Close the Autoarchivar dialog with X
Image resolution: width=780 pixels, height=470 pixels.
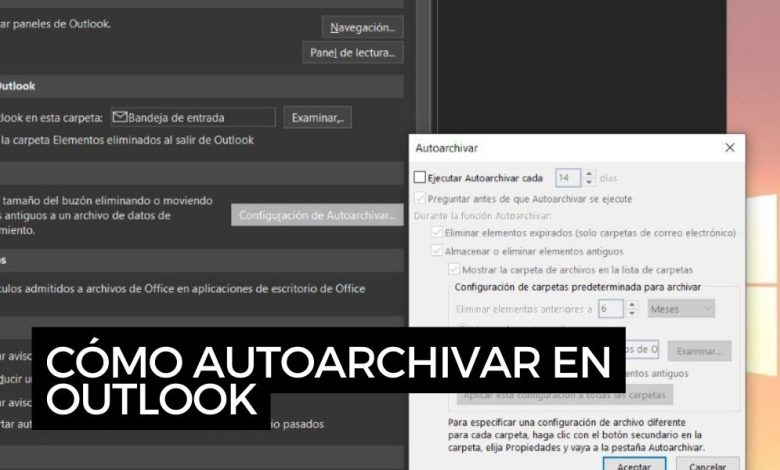tap(730, 148)
